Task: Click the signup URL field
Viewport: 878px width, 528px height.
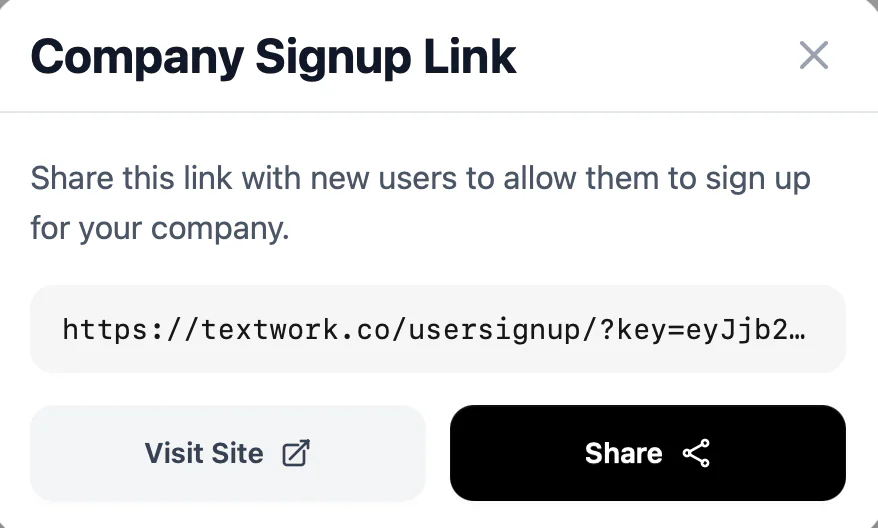Action: point(438,329)
